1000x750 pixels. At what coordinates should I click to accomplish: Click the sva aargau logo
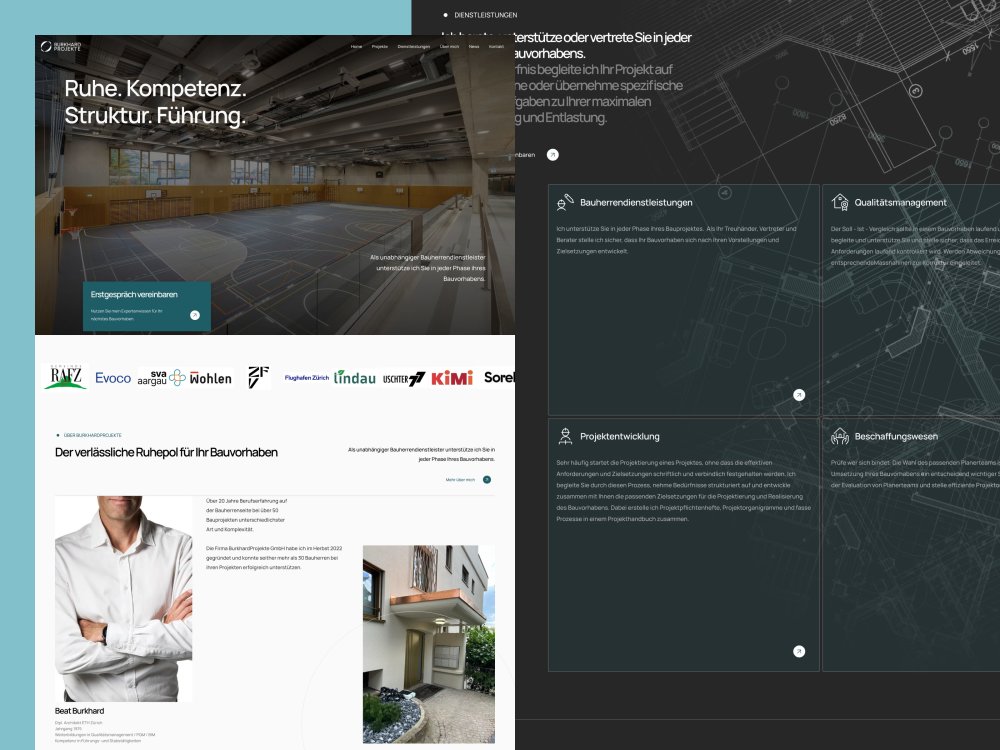click(161, 378)
